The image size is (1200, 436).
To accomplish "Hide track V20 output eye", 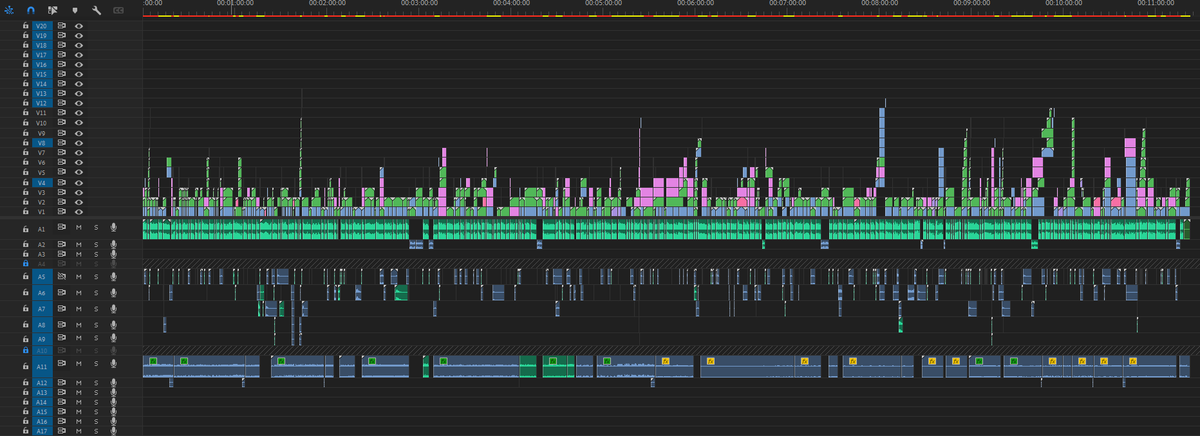I will 78,25.
